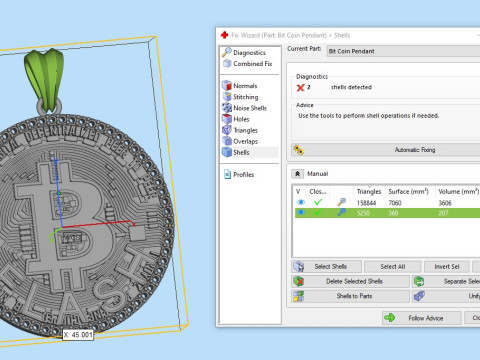Select the shell row with volume 3606
This screenshot has height=360, width=480.
tap(387, 203)
